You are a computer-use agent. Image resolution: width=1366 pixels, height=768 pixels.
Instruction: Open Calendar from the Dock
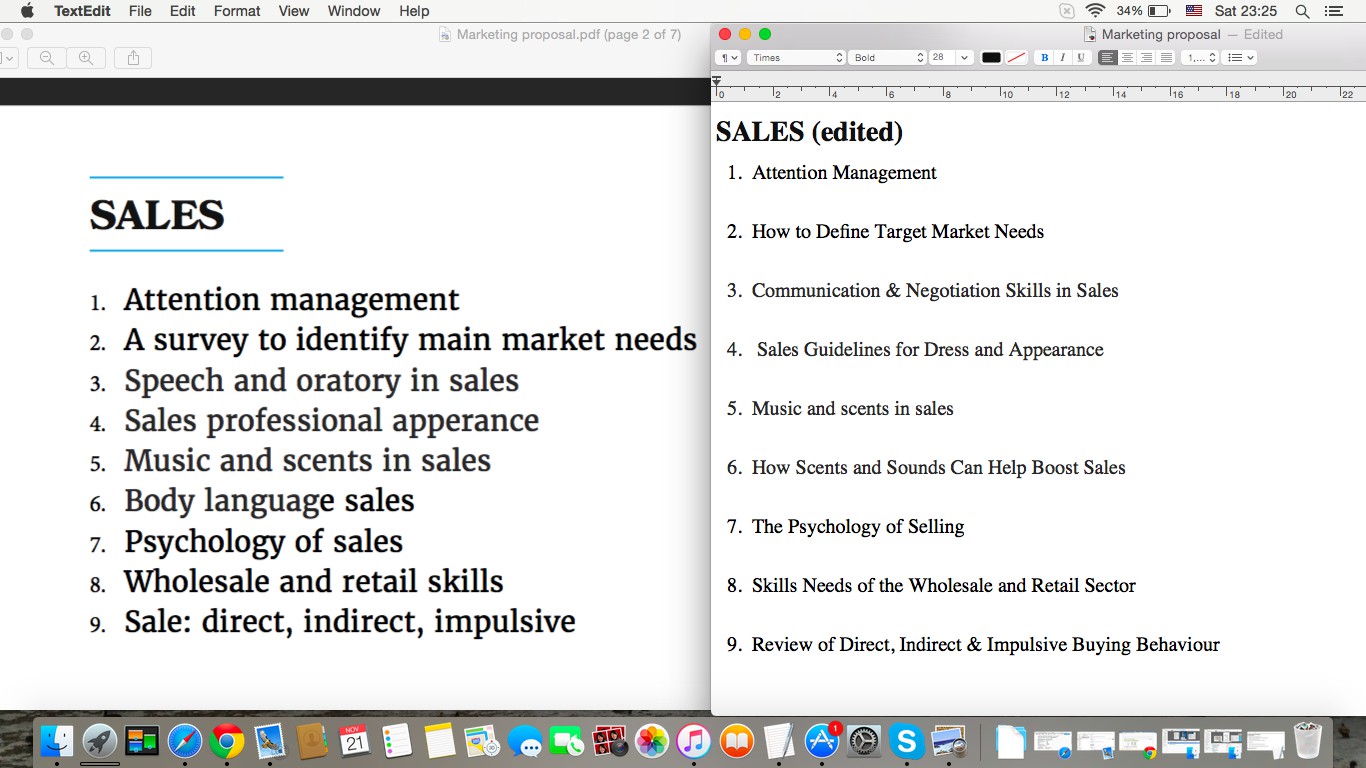click(355, 741)
